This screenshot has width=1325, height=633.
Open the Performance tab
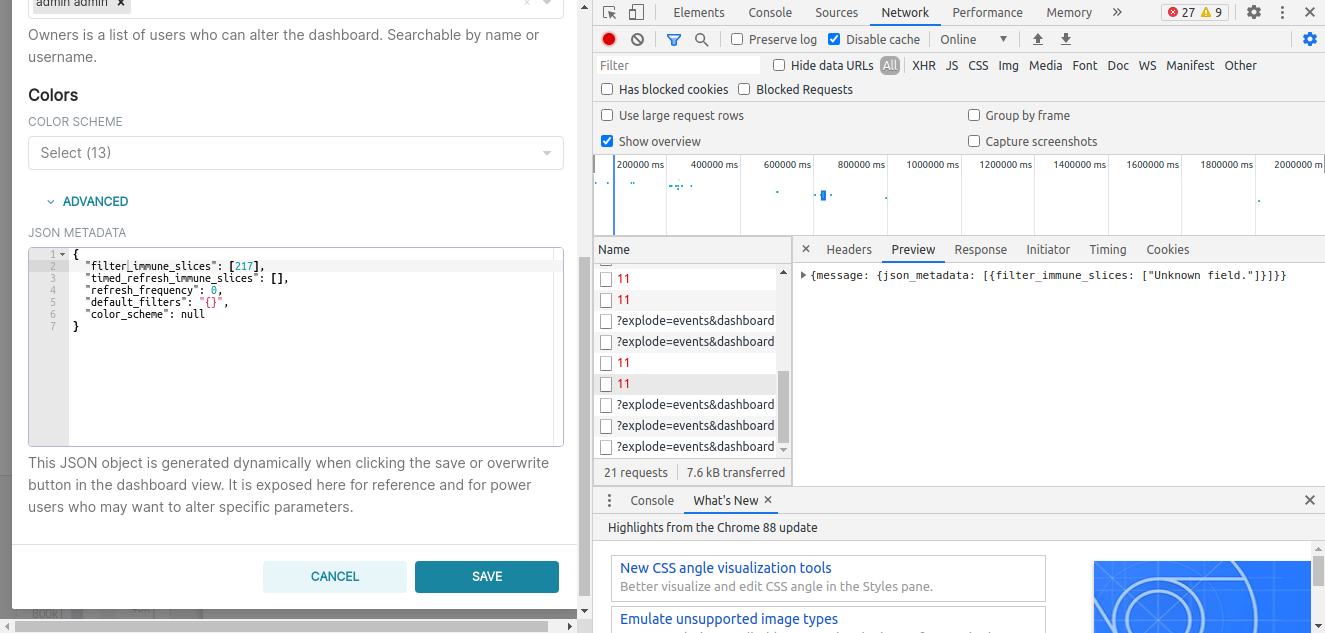[x=987, y=13]
